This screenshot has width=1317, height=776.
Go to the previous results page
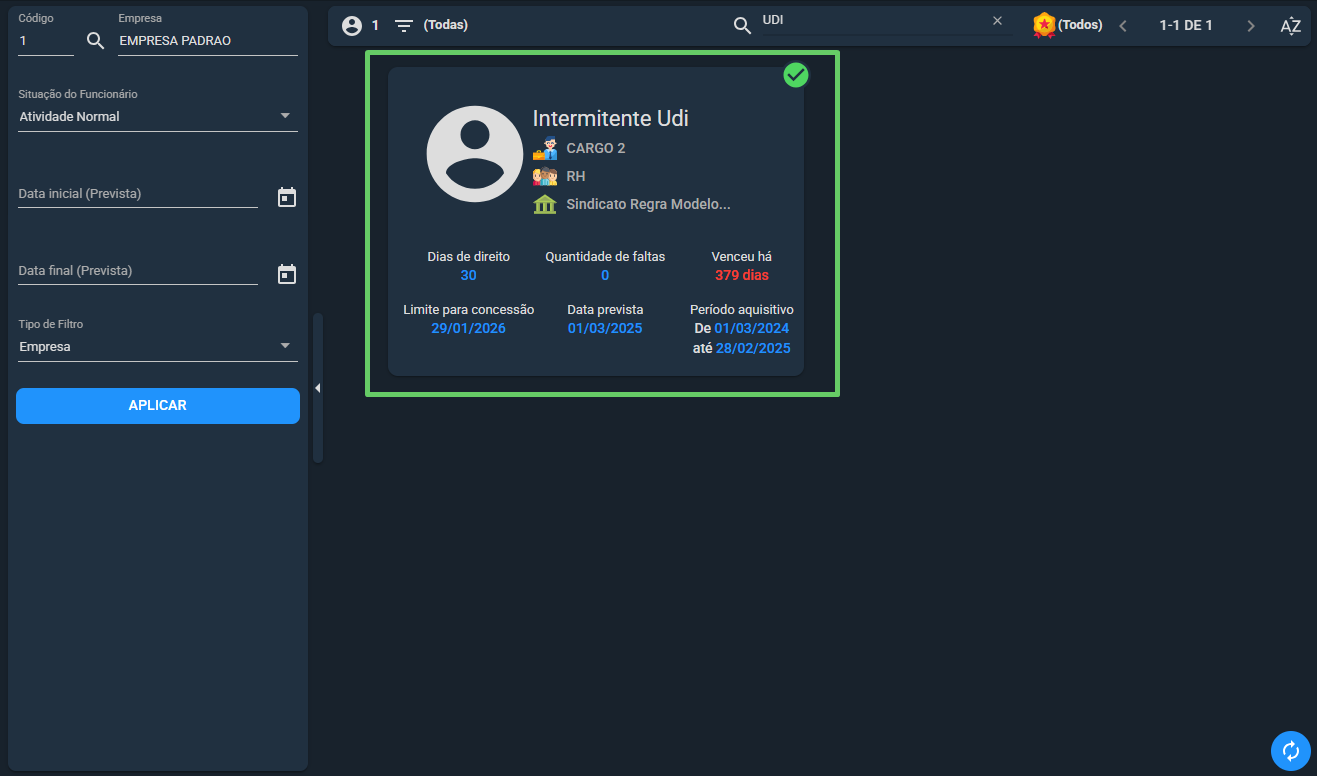click(1123, 26)
